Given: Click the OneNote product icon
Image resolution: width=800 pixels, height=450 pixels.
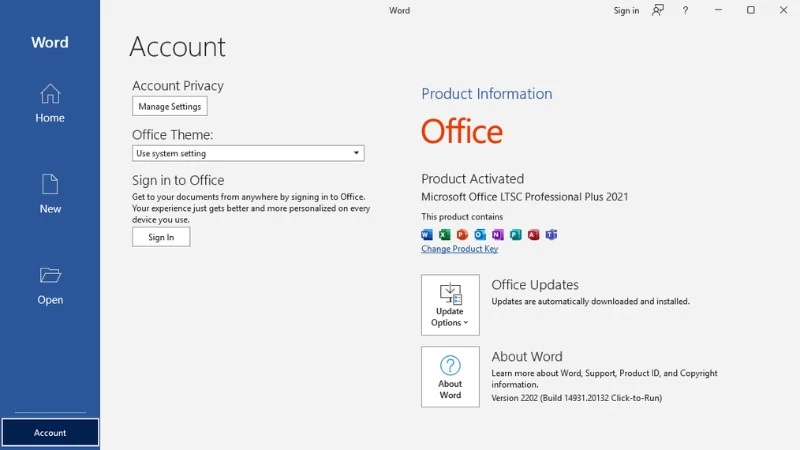Looking at the screenshot, I should (x=498, y=234).
